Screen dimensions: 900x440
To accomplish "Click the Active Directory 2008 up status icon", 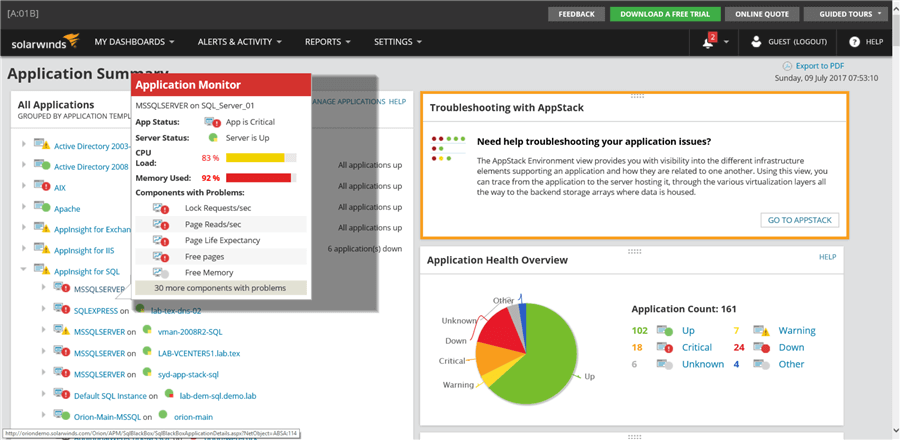I will (x=42, y=165).
